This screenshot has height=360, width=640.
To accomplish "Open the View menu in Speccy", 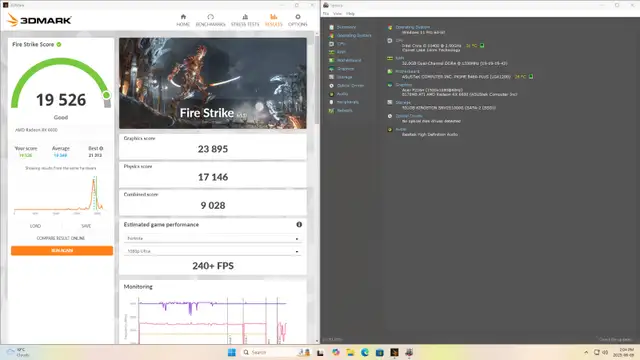I will 337,13.
